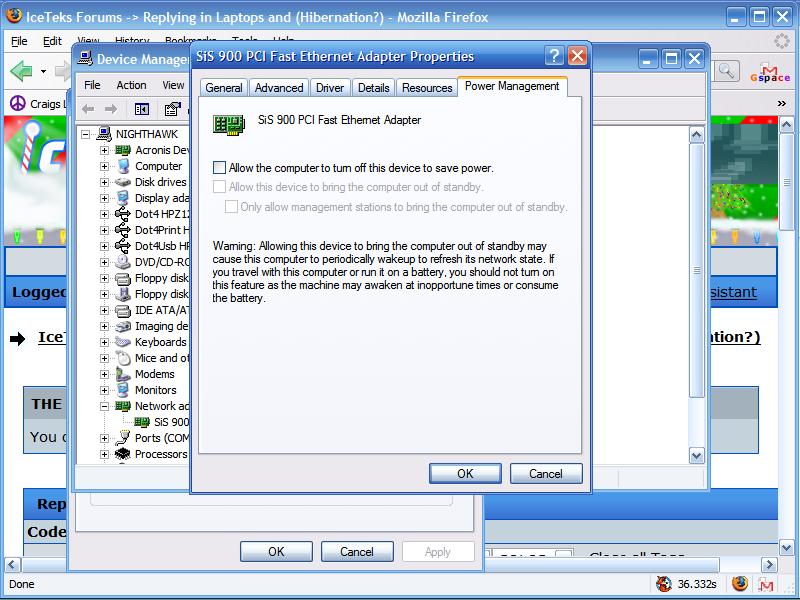
Task: Expand the Display adapters node
Action: 104,198
